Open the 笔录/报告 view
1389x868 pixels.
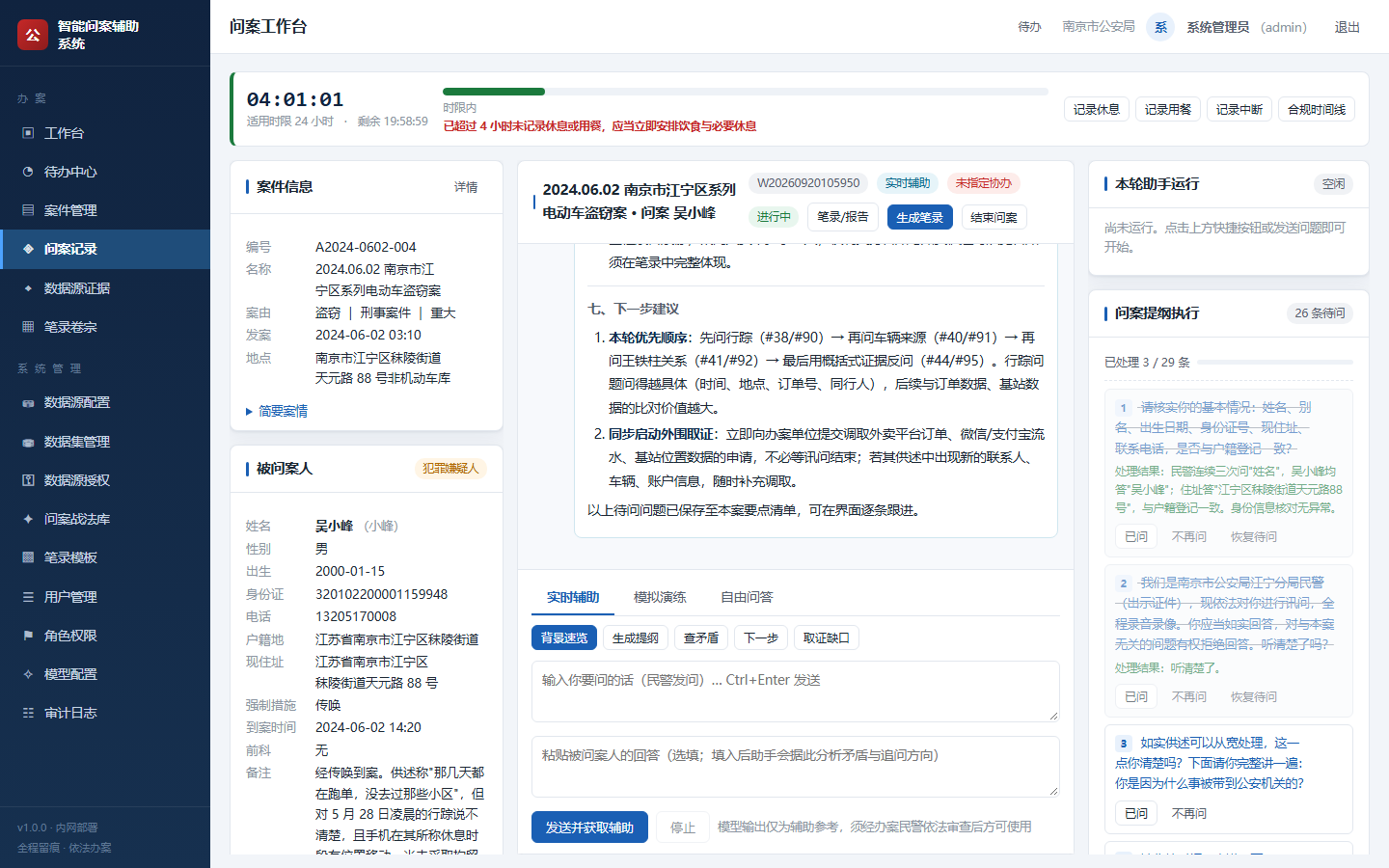(843, 217)
